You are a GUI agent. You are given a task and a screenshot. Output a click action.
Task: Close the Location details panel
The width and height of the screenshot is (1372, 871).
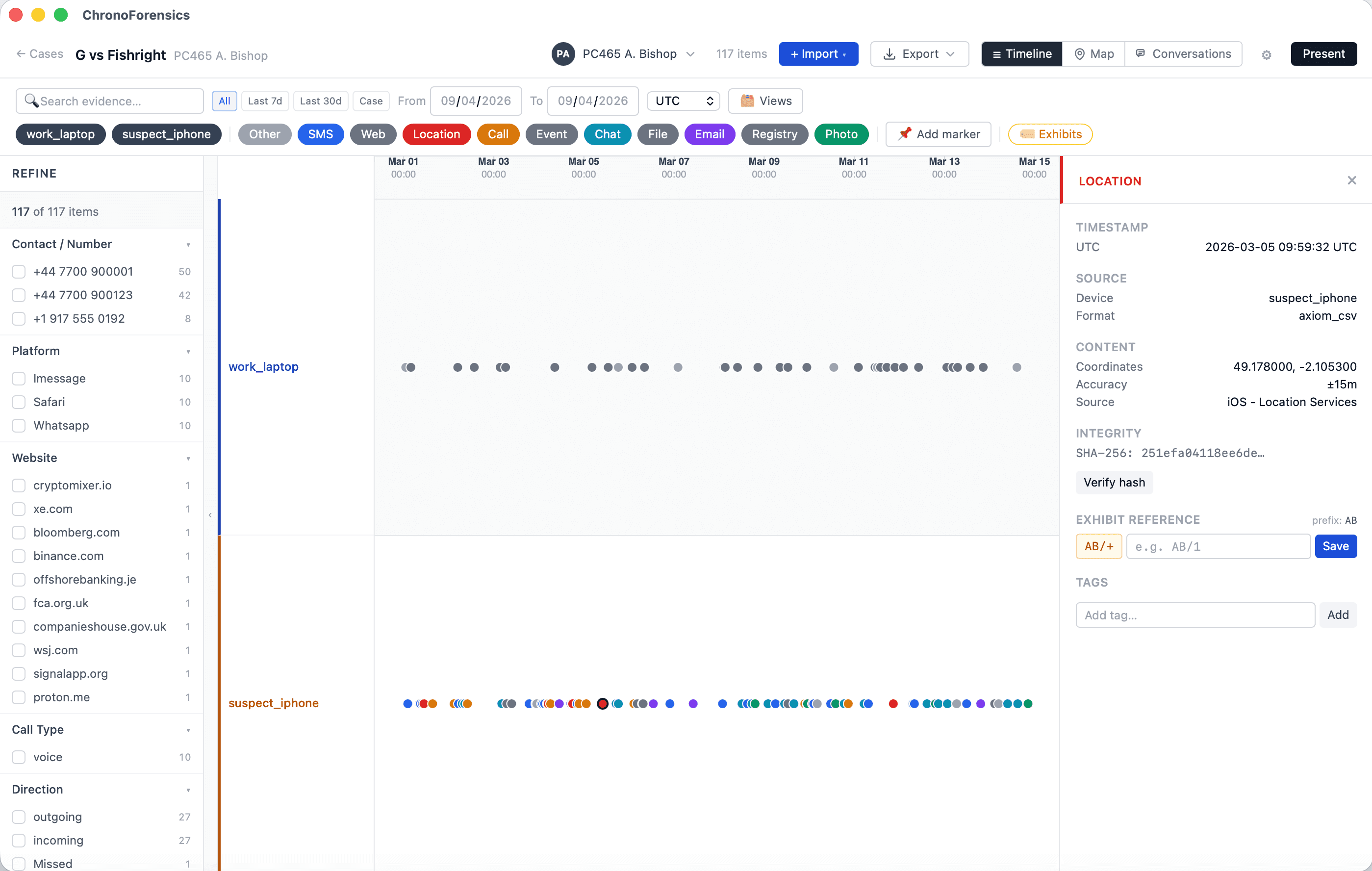(x=1351, y=180)
